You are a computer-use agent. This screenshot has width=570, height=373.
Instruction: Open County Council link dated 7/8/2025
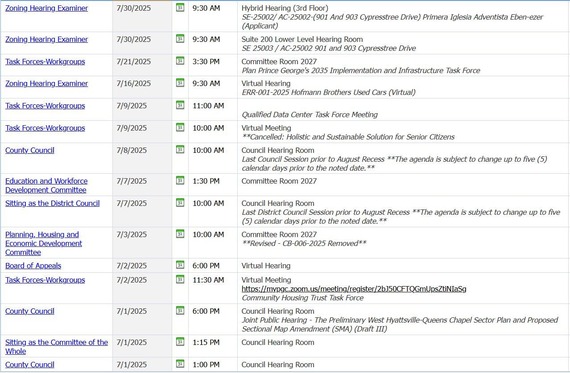(30, 150)
